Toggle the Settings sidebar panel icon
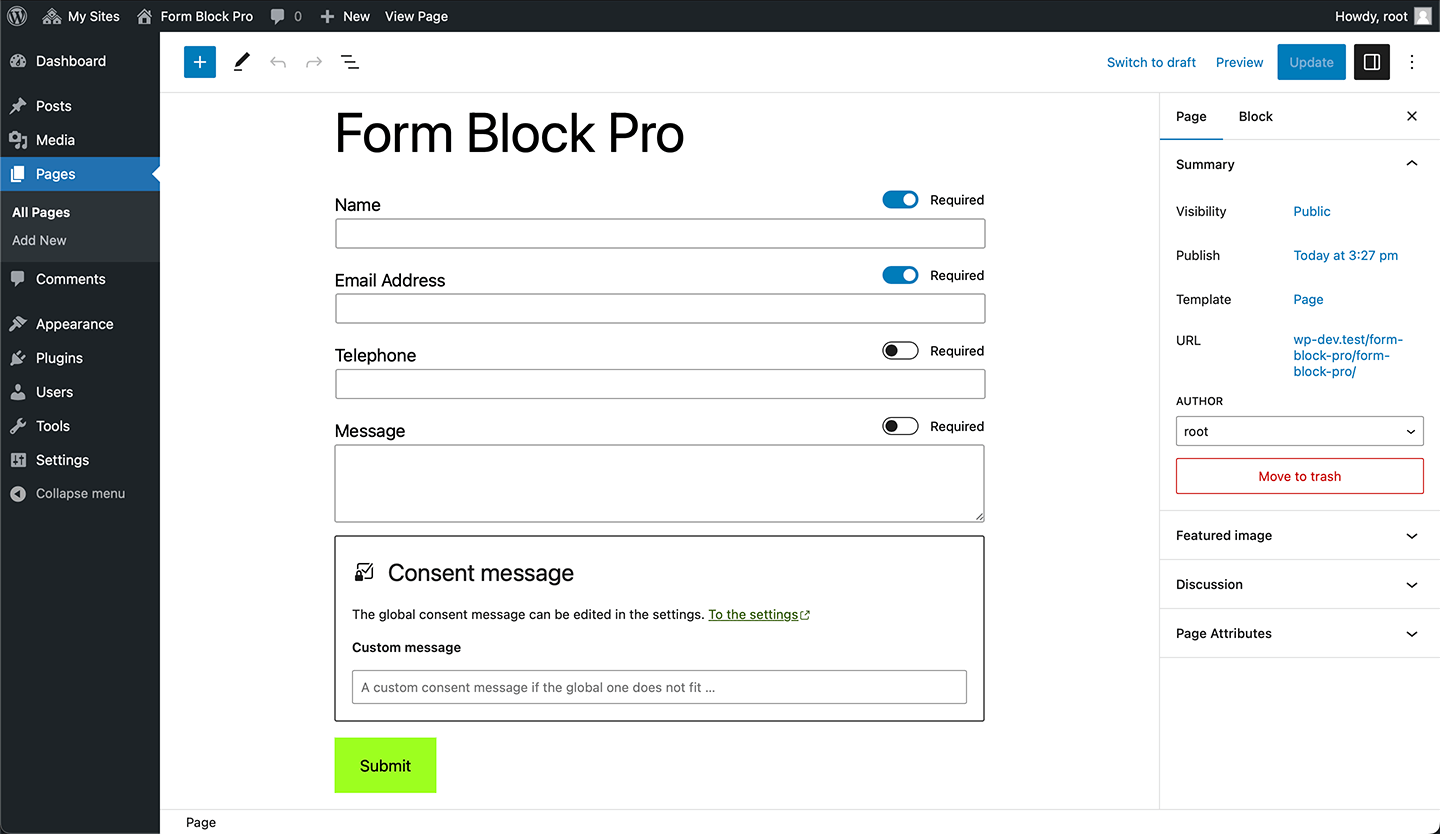The width and height of the screenshot is (1440, 834). 1371,62
